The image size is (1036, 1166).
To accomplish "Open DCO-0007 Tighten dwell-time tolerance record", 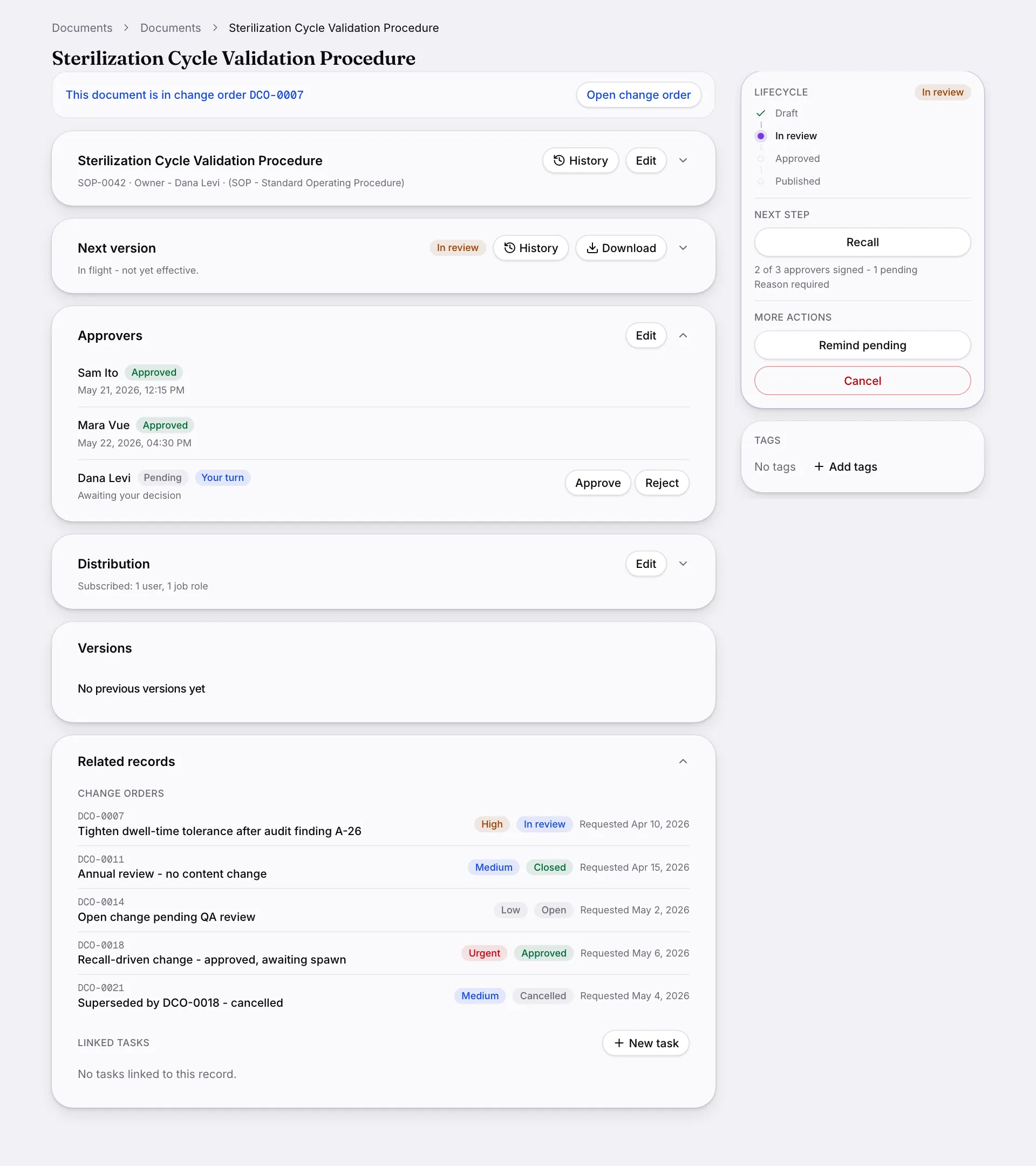I will 383,824.
